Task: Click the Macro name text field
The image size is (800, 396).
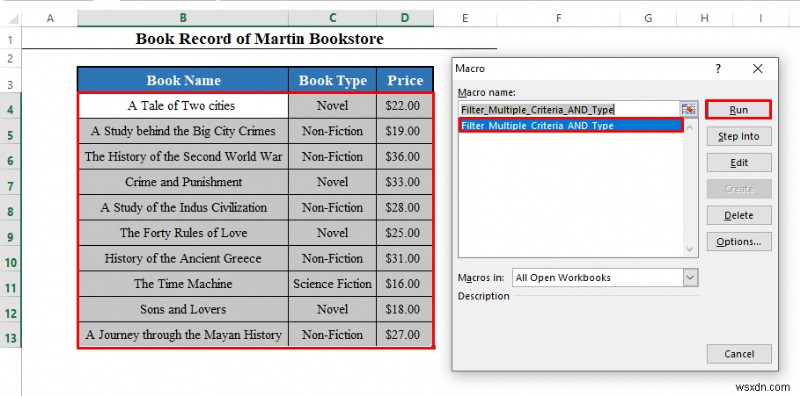Action: [x=569, y=109]
